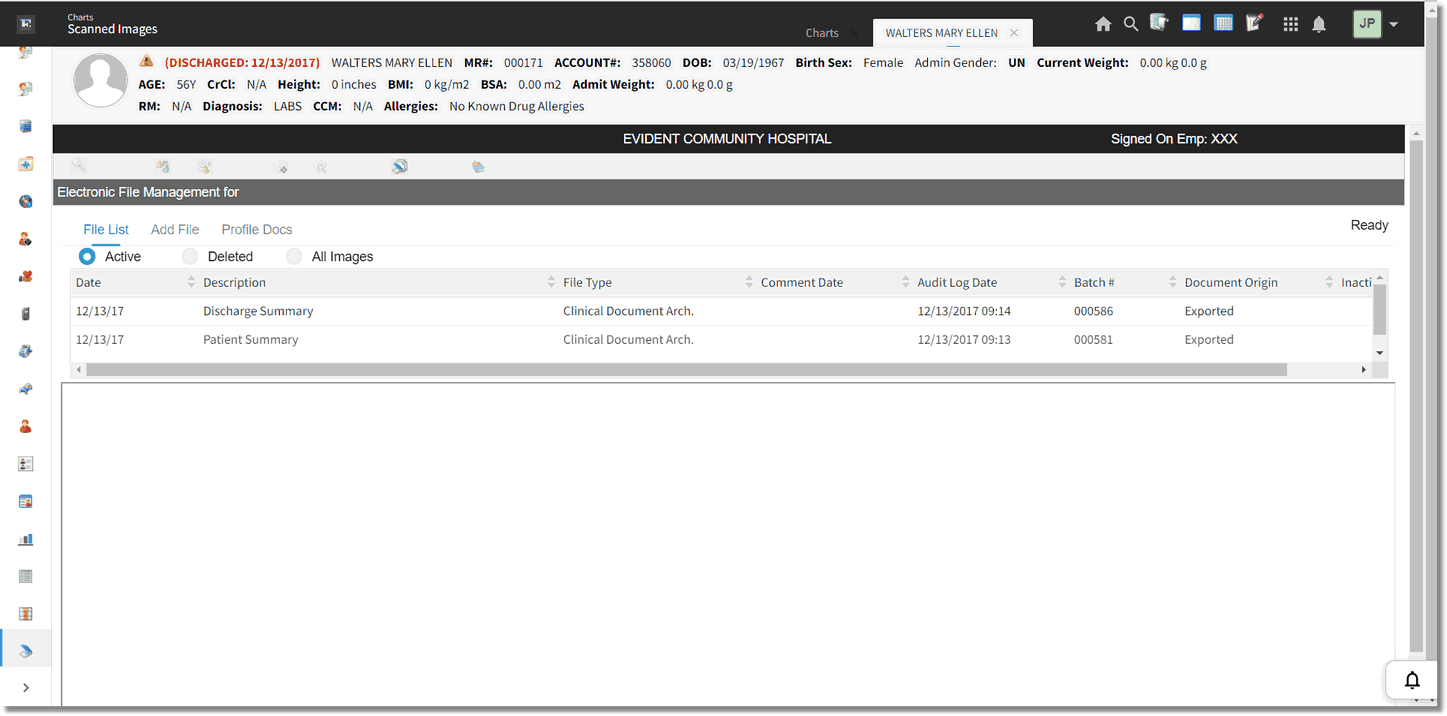Switch to the File List tab
This screenshot has height=716, width=1447.
(106, 230)
